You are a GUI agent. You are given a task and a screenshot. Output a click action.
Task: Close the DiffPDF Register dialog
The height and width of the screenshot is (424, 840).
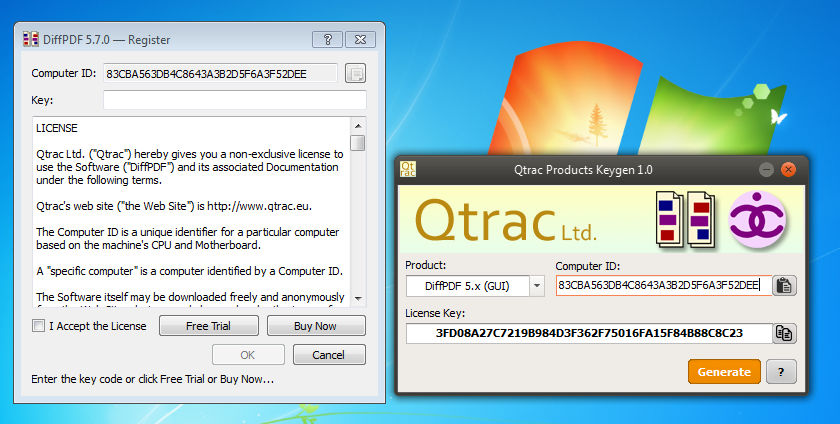[x=361, y=40]
